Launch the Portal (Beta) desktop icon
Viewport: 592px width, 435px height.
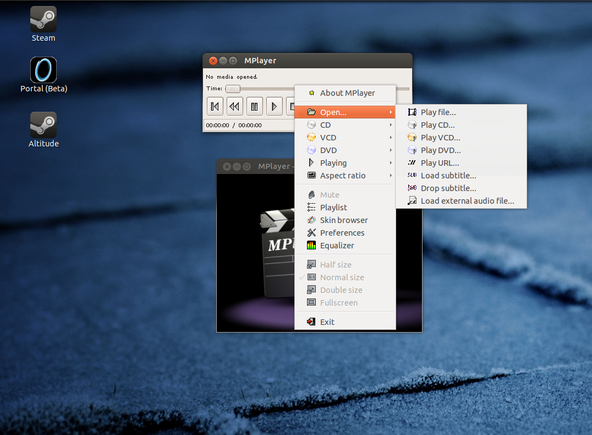click(43, 75)
